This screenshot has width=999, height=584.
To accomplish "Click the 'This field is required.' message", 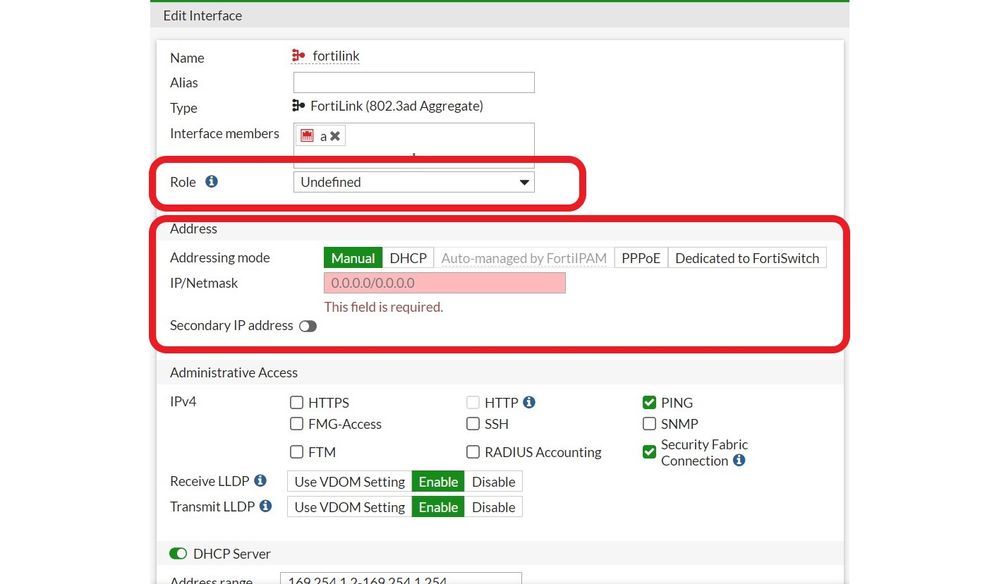I will pyautogui.click(x=384, y=307).
